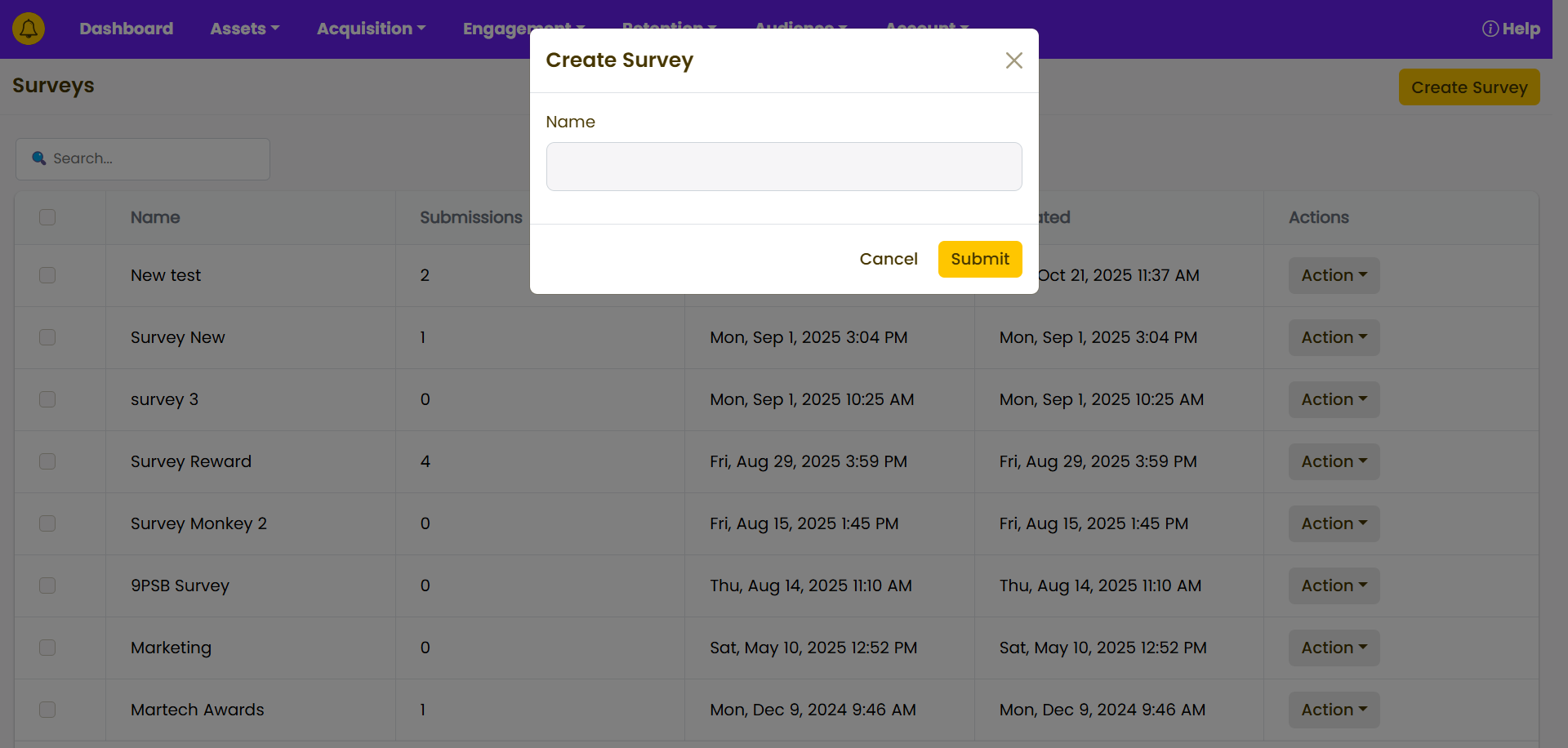Toggle the select-all header checkbox

coord(47,217)
